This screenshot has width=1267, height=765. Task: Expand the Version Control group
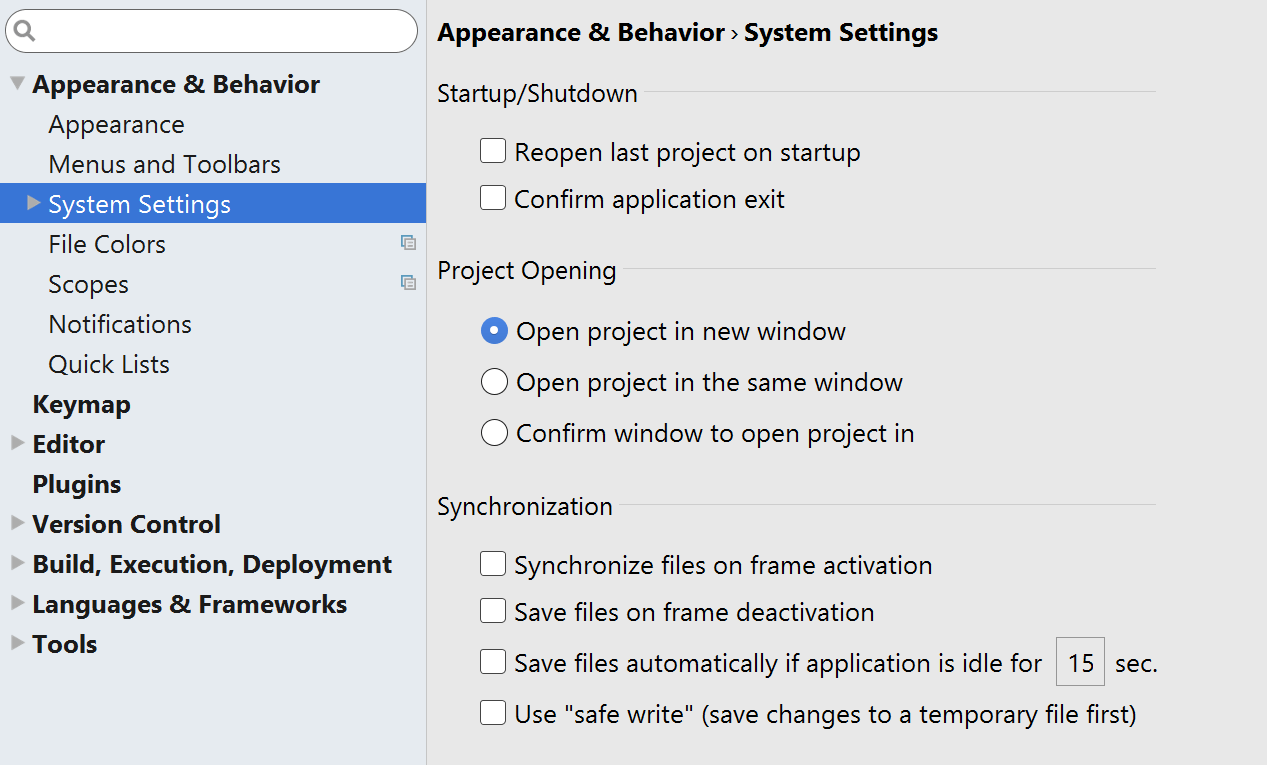tap(17, 523)
